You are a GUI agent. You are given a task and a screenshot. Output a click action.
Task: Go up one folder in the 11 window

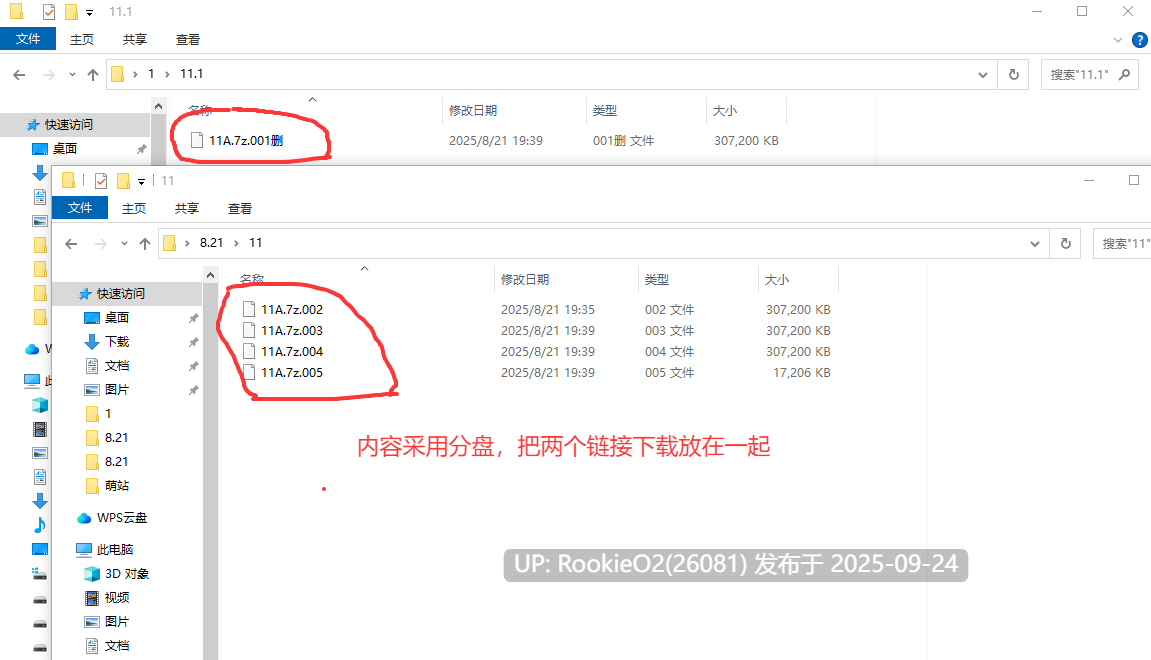(145, 244)
